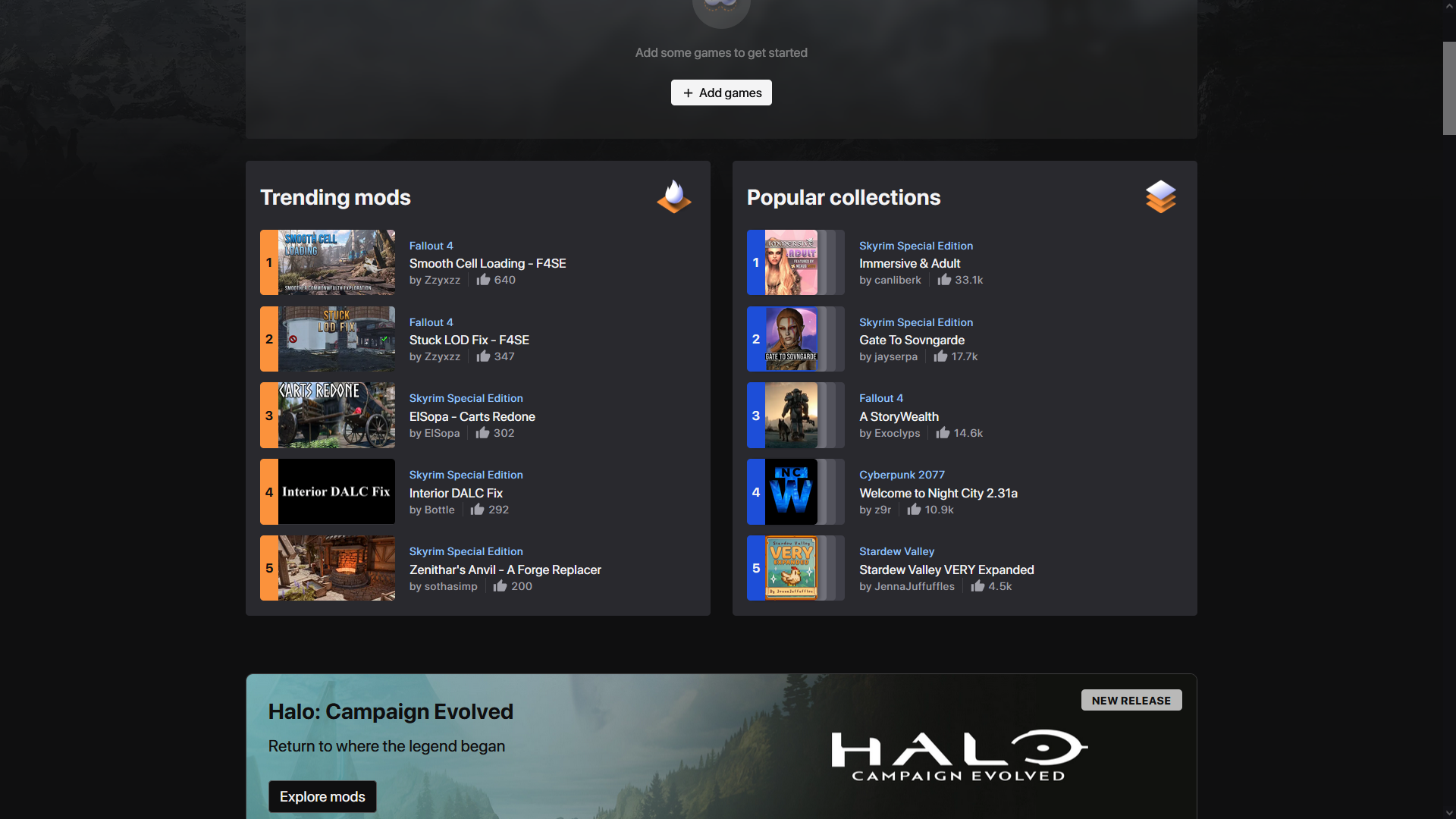Click the Zenithar's Anvil forge thumbnail
The image size is (1456, 819).
(337, 568)
